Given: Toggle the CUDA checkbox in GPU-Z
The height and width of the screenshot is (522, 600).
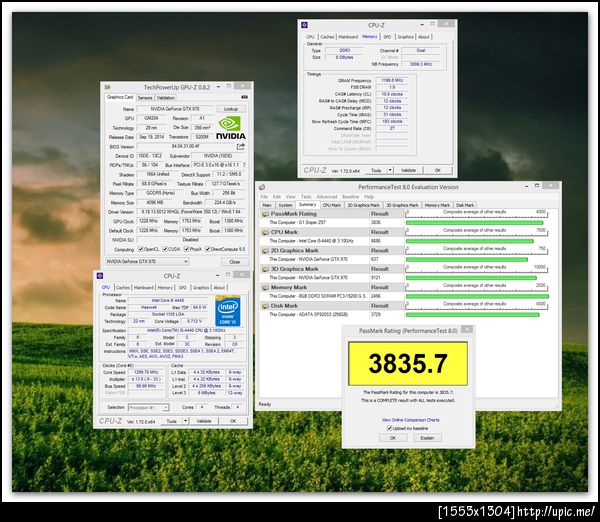Looking at the screenshot, I should tap(165, 249).
